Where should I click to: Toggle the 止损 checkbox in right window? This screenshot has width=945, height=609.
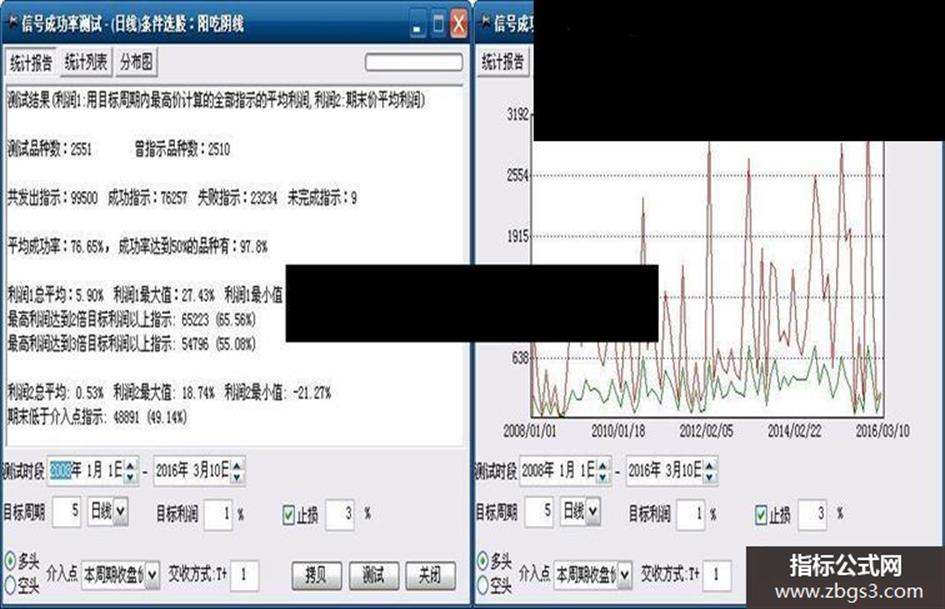click(x=761, y=515)
